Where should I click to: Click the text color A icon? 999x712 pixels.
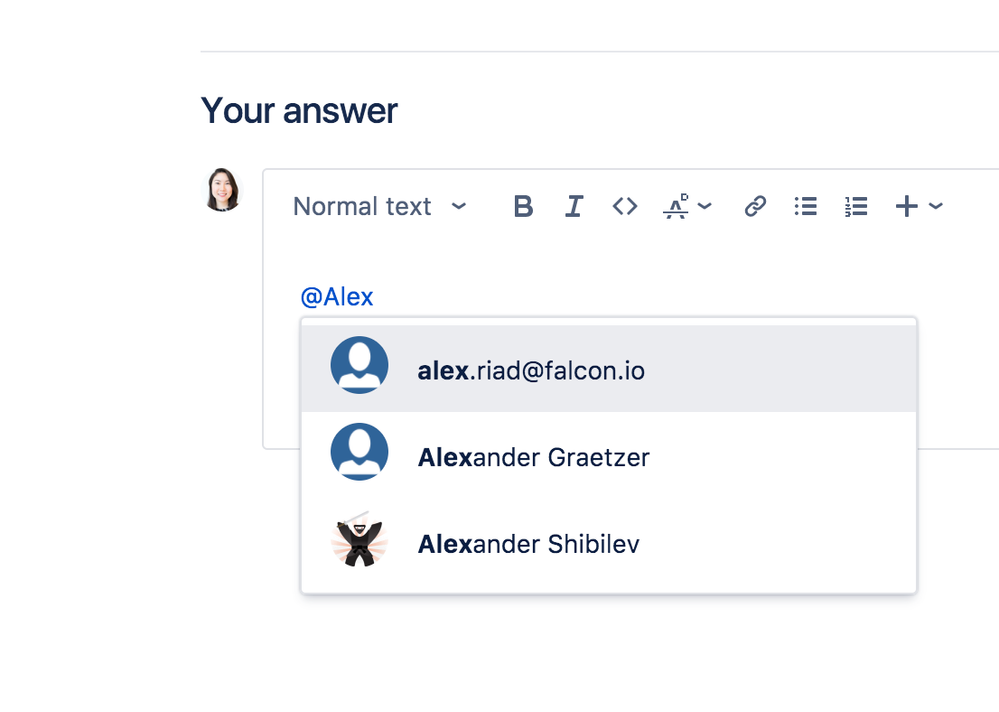pyautogui.click(x=677, y=206)
